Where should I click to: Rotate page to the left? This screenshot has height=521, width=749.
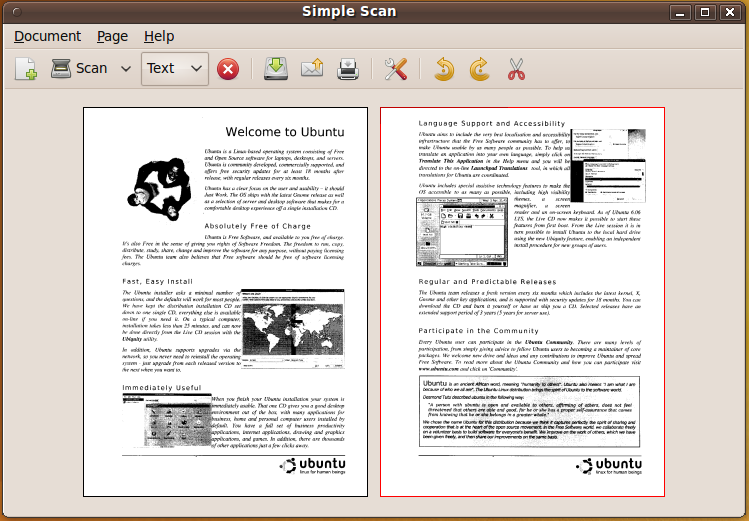pyautogui.click(x=444, y=69)
